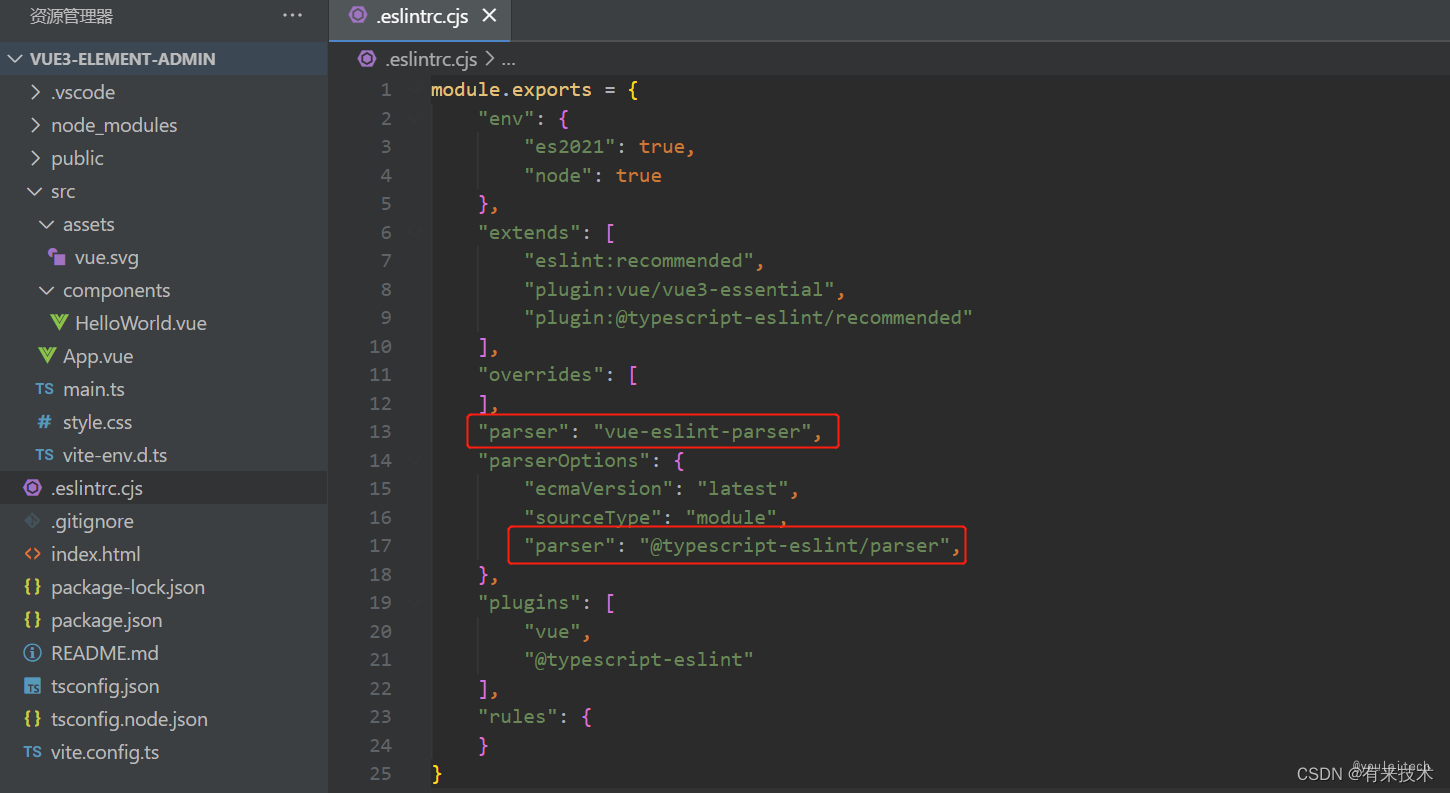Screen dimensions: 1450x793
Task: Open package.json from the file explorer
Action: click(x=106, y=620)
